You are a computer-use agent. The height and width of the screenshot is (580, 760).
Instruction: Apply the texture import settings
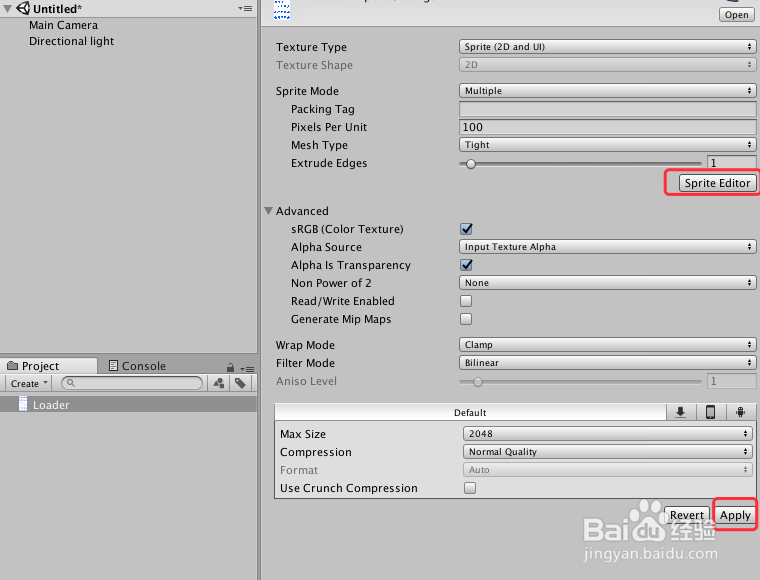735,515
